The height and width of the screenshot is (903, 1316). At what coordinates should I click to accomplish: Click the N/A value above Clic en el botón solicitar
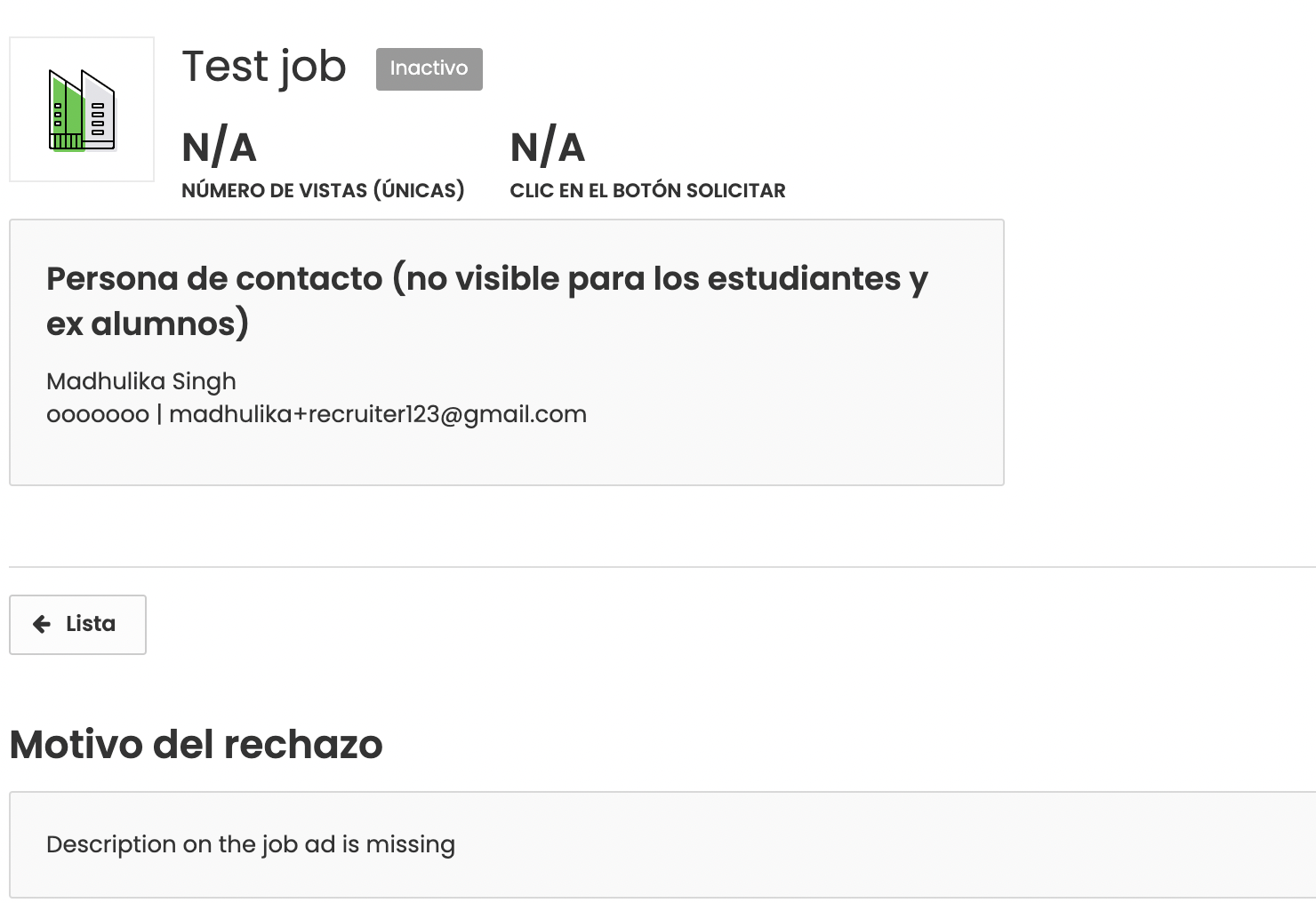[x=548, y=148]
